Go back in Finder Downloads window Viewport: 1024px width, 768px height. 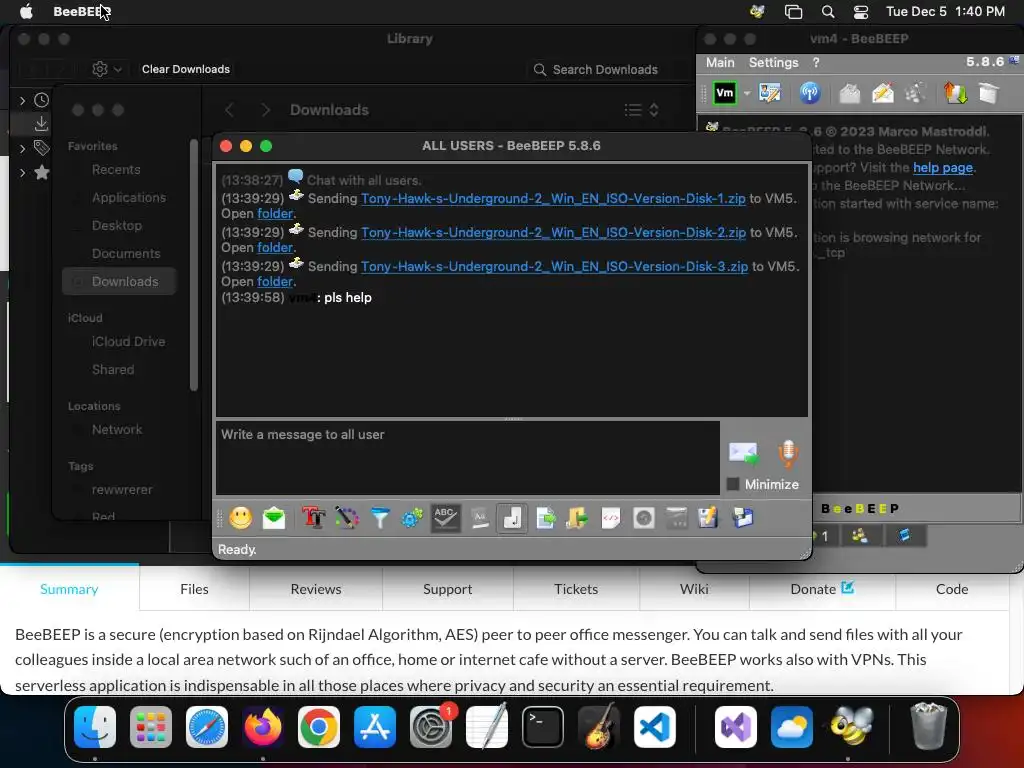(x=229, y=110)
